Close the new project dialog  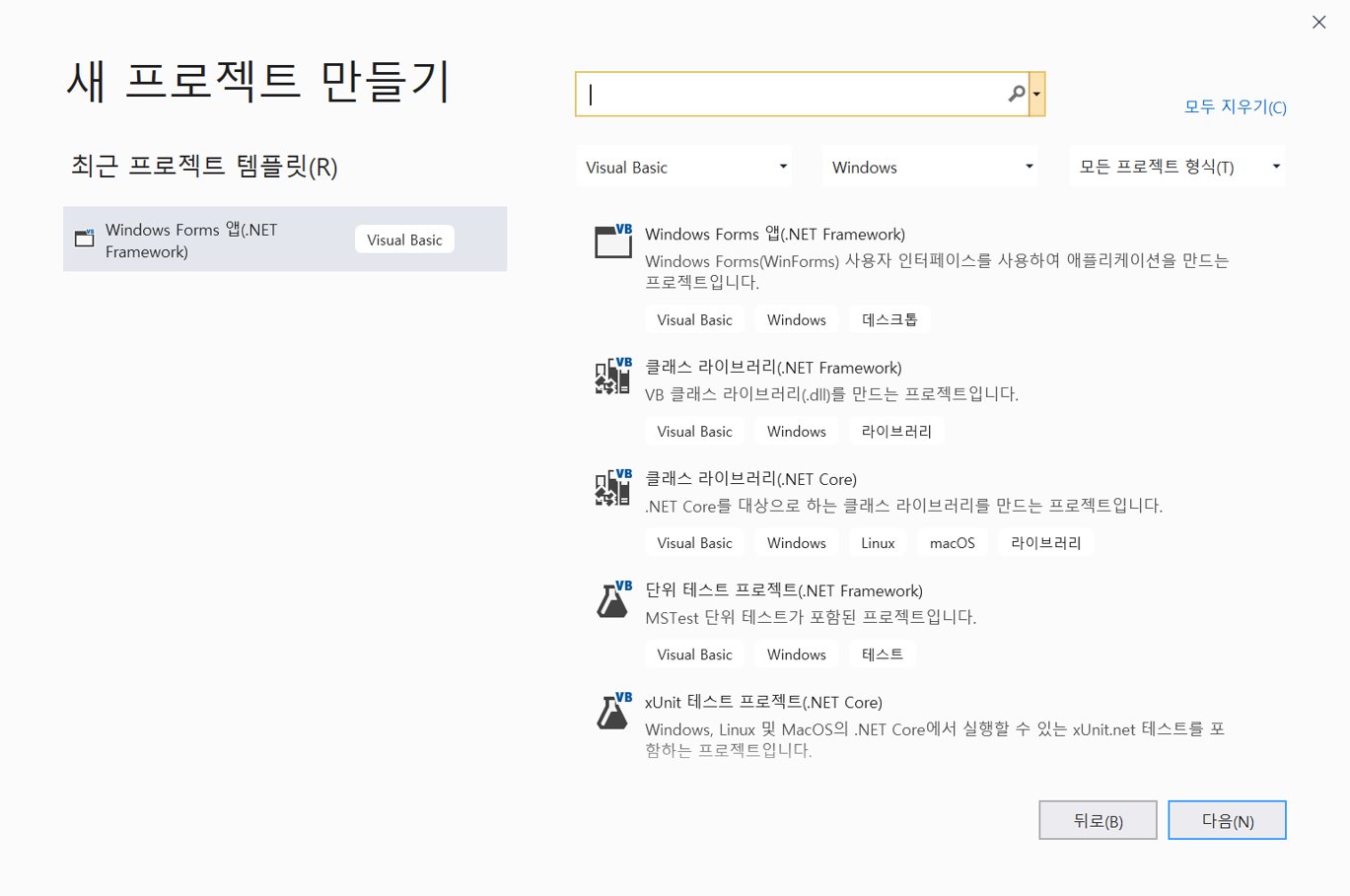click(1318, 22)
